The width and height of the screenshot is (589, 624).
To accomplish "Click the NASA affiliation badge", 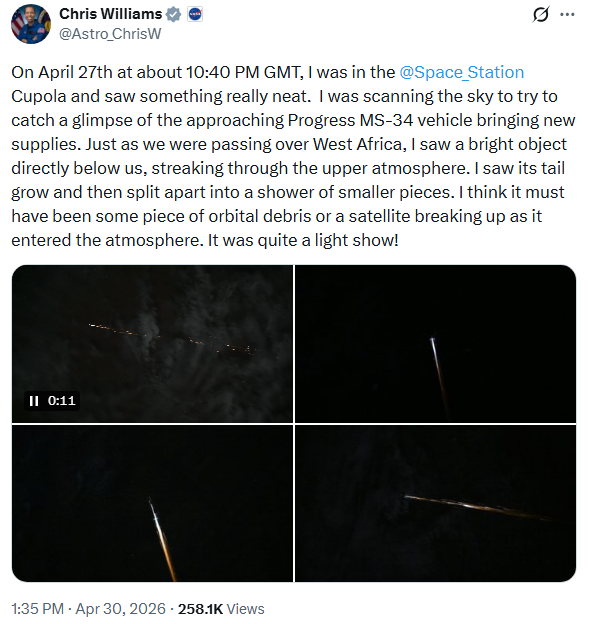I will [x=195, y=14].
